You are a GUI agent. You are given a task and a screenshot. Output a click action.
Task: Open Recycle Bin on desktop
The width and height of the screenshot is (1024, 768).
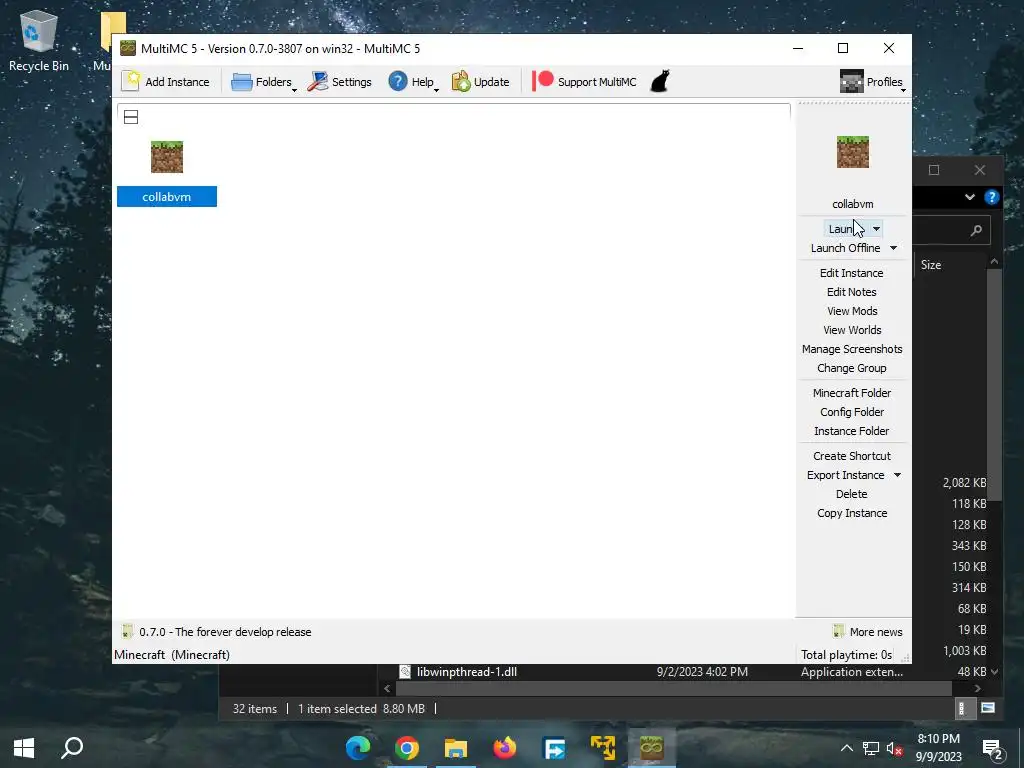coord(39,40)
